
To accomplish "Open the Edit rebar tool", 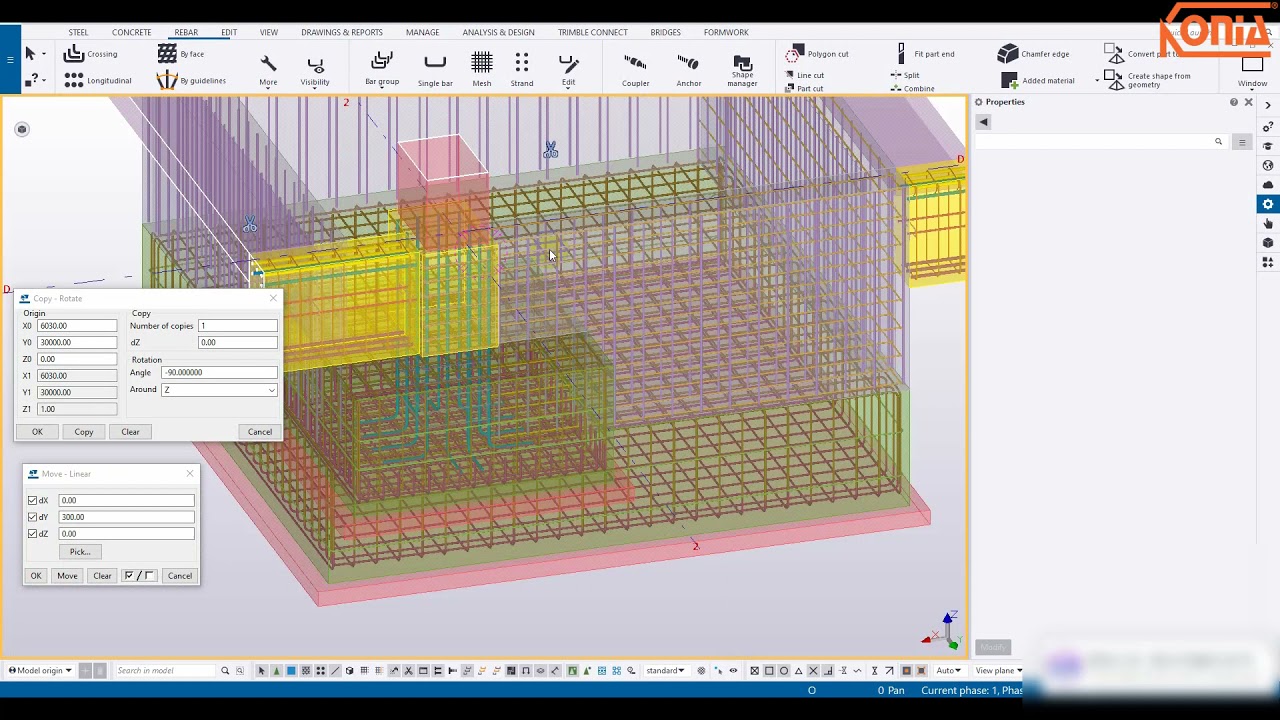I will (568, 70).
